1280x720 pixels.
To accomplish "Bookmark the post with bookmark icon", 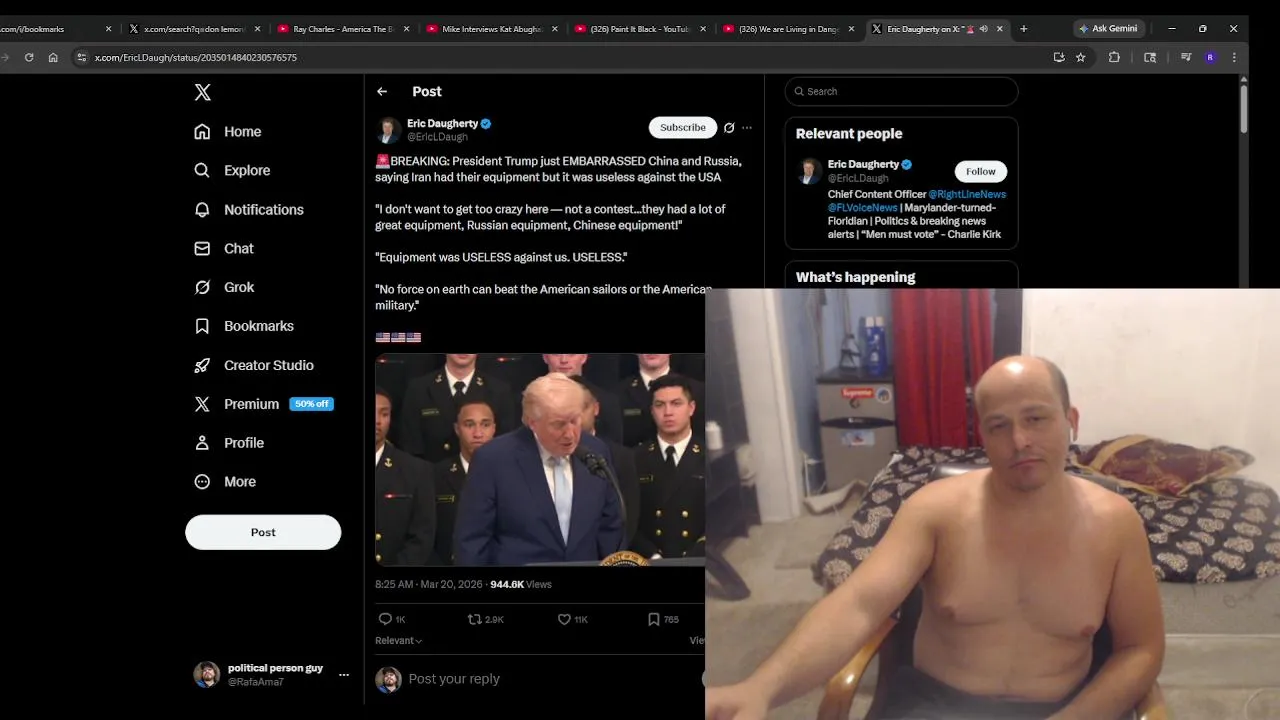I will coord(653,619).
